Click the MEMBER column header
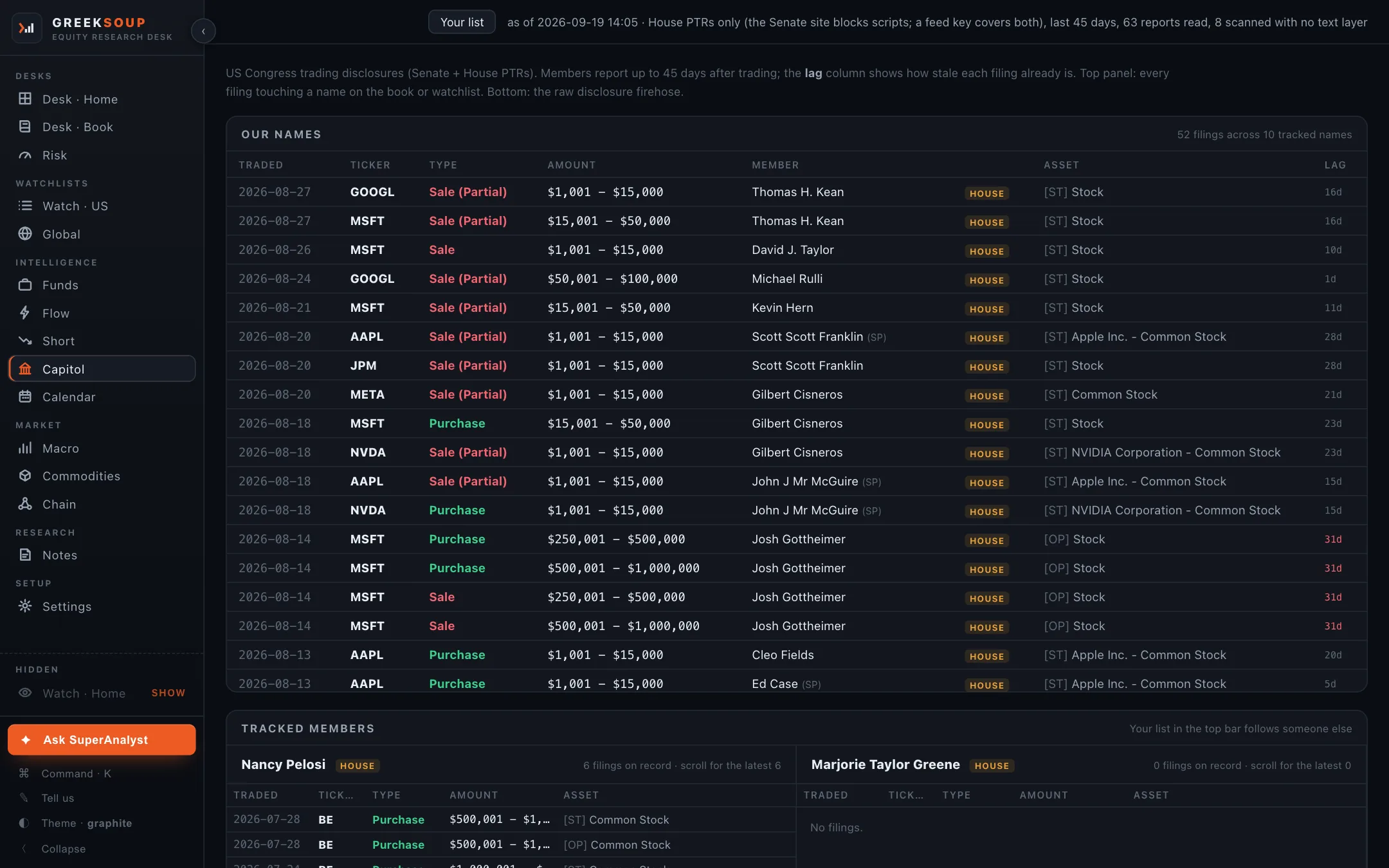The image size is (1389, 868). [x=776, y=165]
